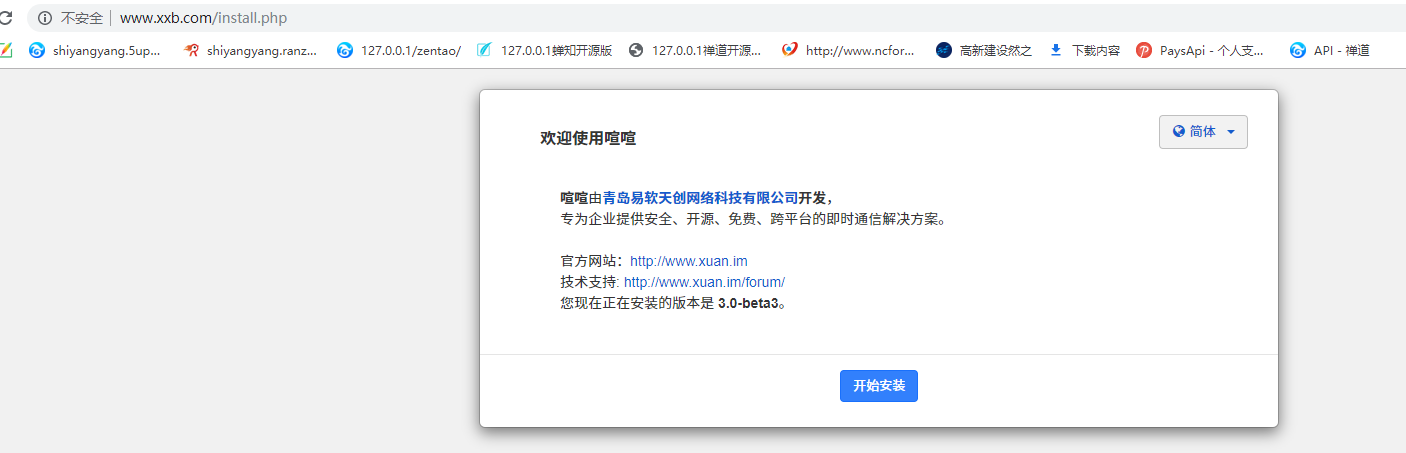Open the API - 禅道 bookmark
Screen dimensions: 1406x453
click(1330, 50)
